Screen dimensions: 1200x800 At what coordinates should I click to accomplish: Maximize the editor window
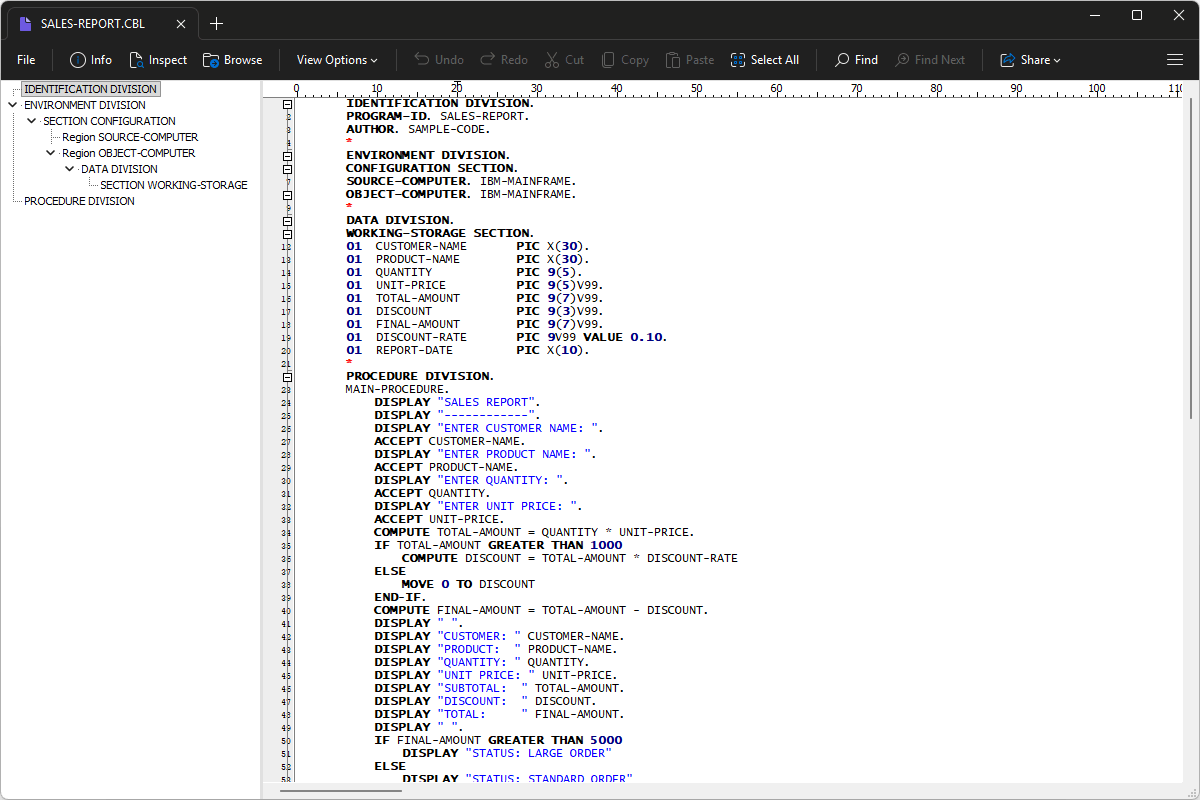pos(1137,15)
